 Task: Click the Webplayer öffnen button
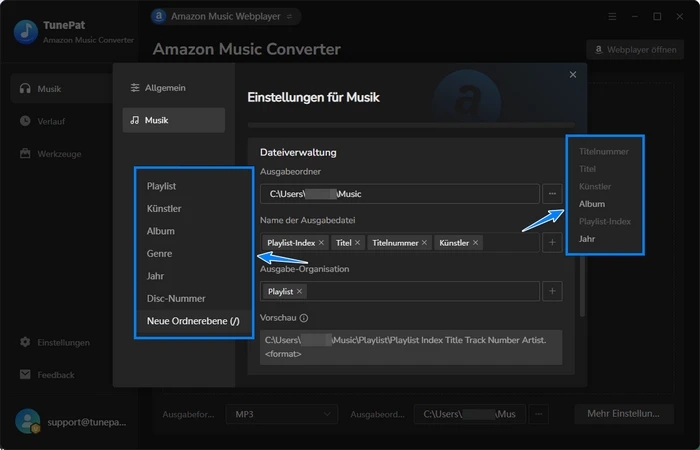[x=635, y=50]
